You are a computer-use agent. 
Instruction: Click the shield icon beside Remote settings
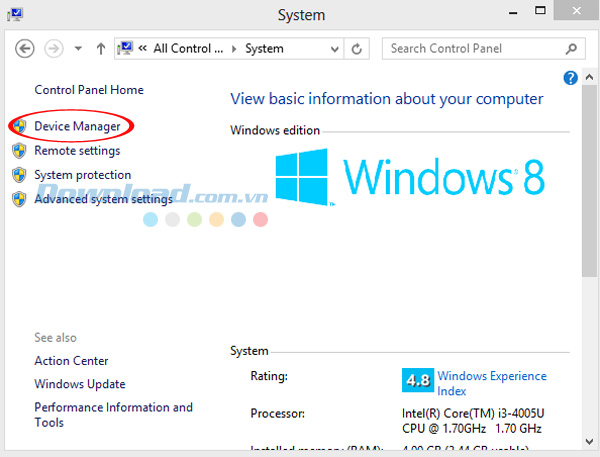(x=19, y=150)
